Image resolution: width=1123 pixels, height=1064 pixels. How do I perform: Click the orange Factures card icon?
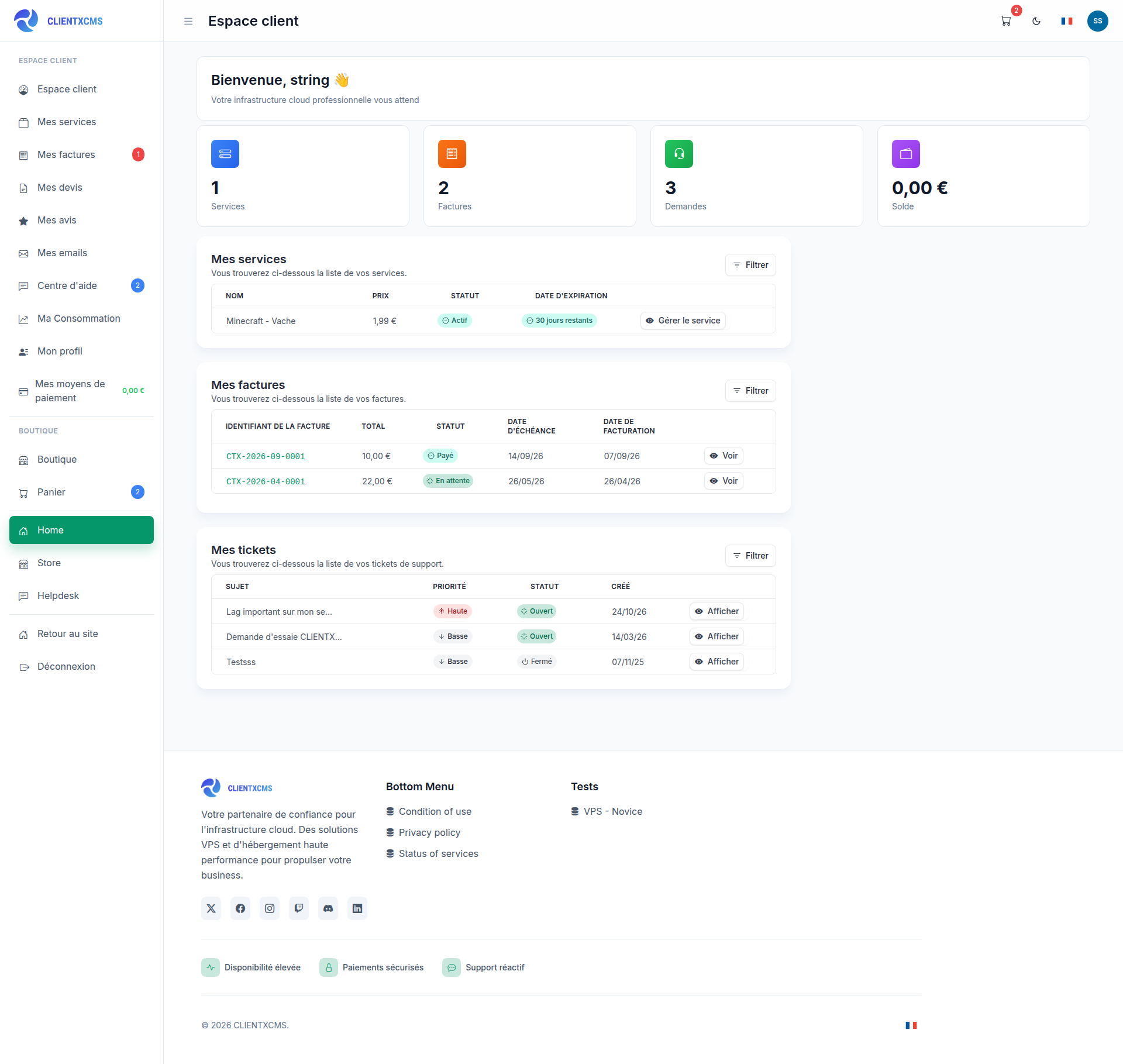452,154
